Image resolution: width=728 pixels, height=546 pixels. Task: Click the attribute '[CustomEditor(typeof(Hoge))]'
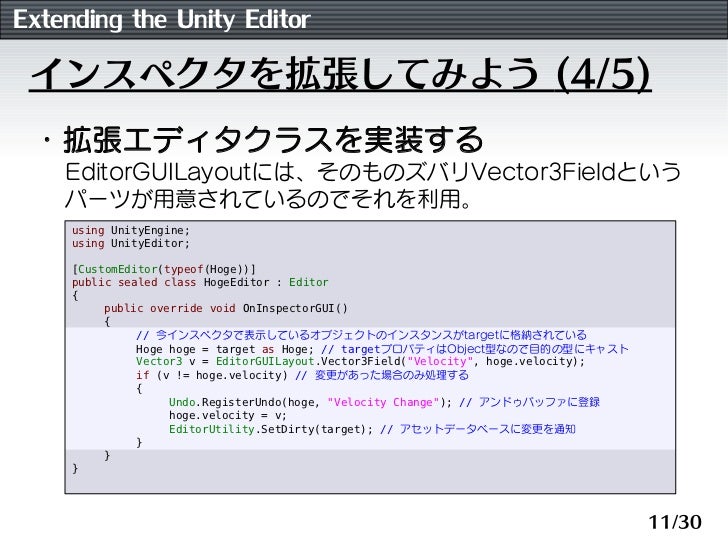[164, 269]
